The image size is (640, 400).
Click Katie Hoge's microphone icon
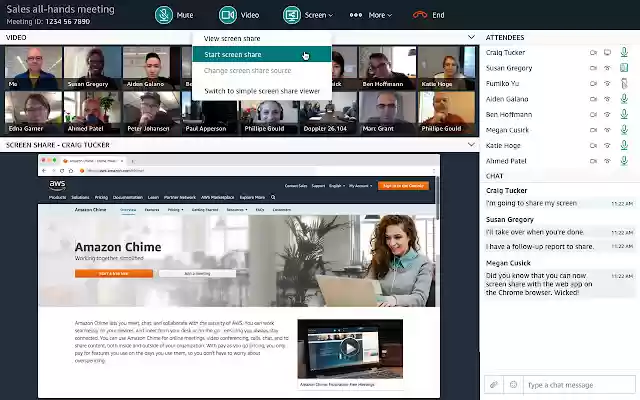coord(624,145)
